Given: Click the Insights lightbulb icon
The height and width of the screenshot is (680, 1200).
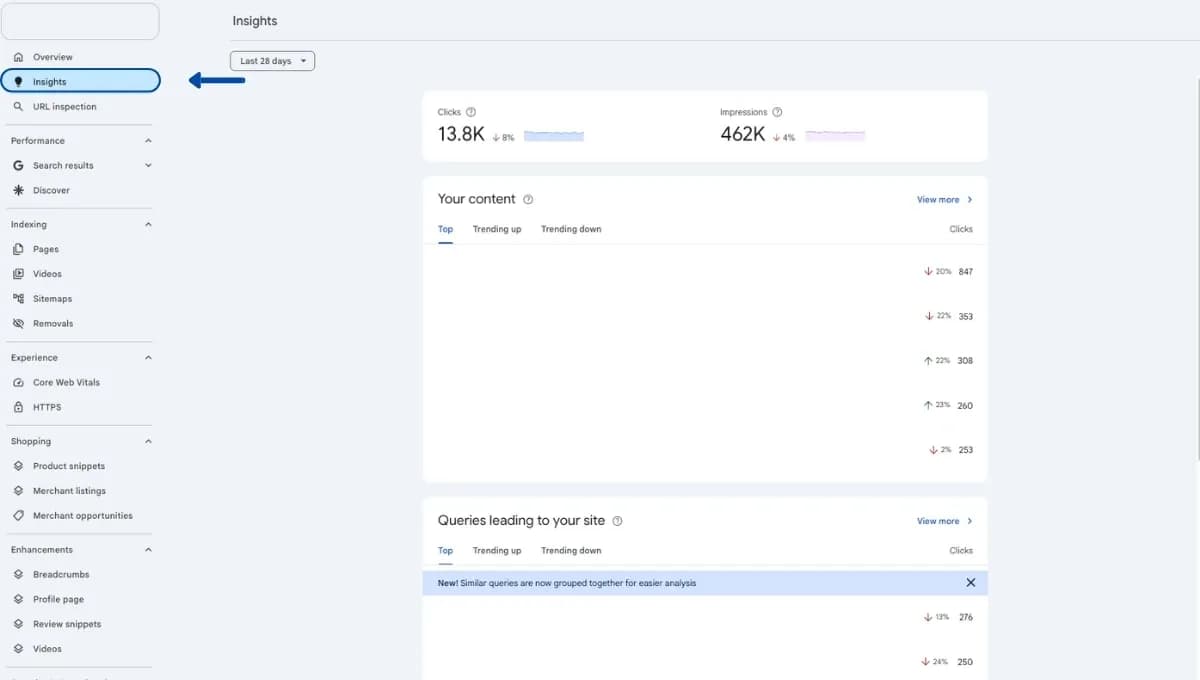Looking at the screenshot, I should point(18,82).
